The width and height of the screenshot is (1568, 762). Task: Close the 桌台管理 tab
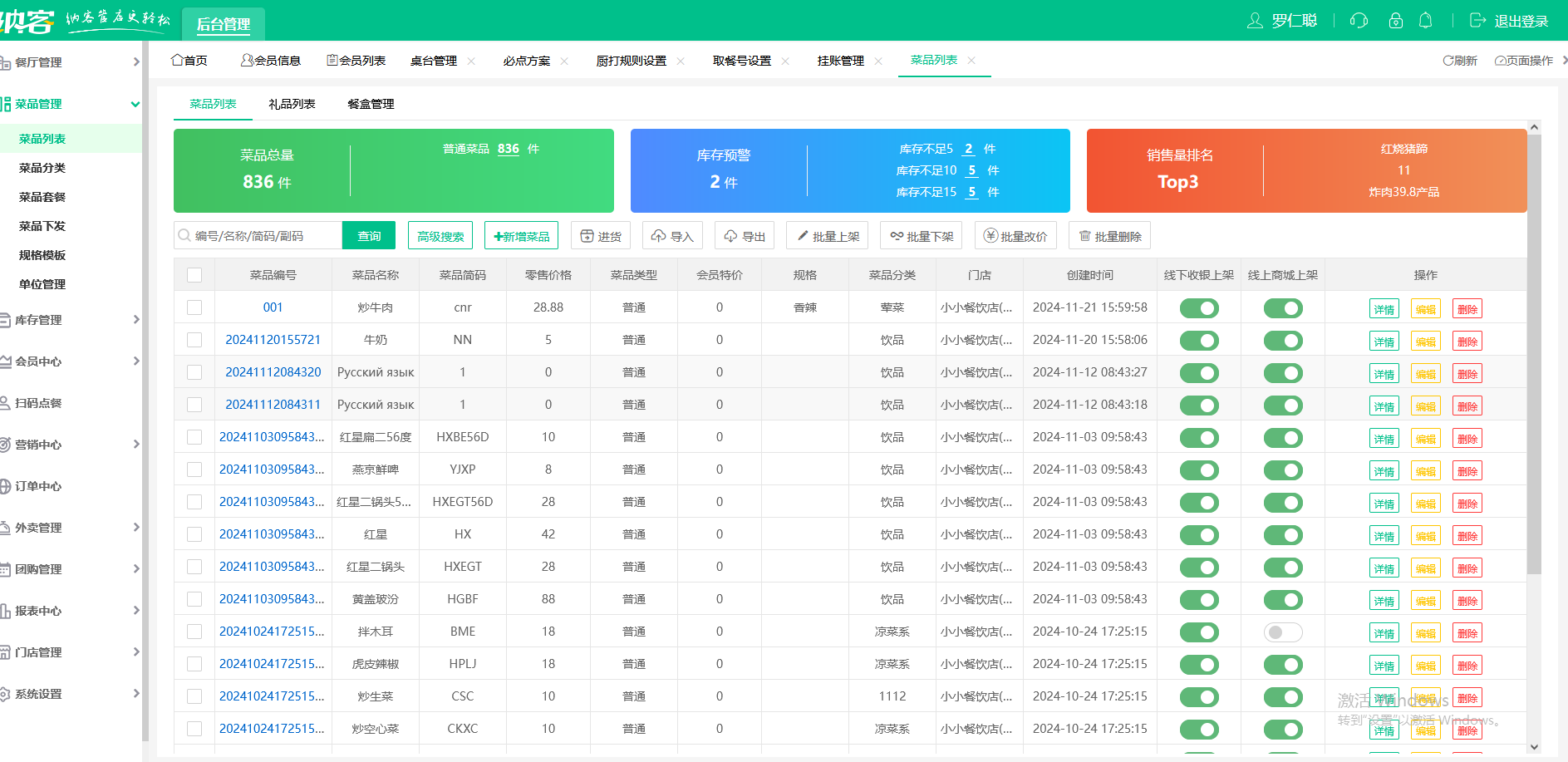pyautogui.click(x=471, y=61)
